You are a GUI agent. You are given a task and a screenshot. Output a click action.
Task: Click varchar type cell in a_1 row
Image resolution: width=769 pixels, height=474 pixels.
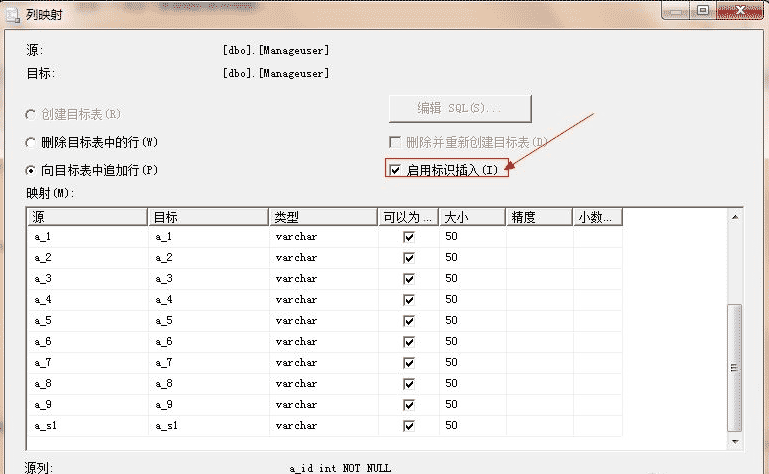point(323,237)
